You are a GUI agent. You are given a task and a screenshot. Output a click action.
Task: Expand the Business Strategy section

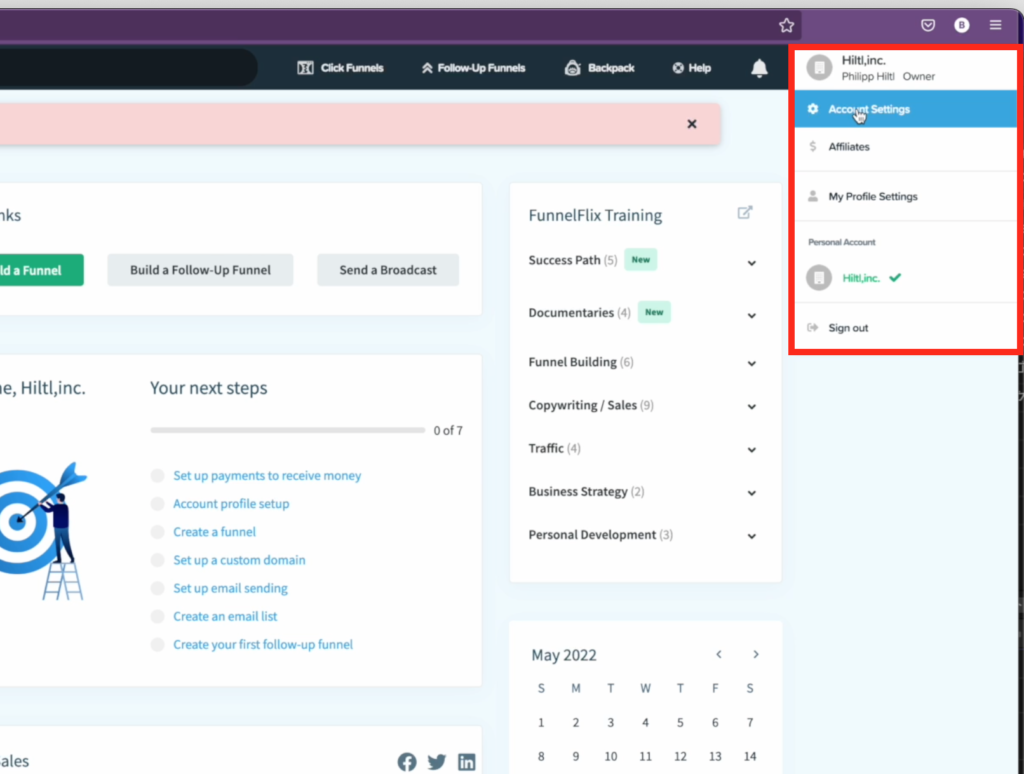pyautogui.click(x=752, y=492)
